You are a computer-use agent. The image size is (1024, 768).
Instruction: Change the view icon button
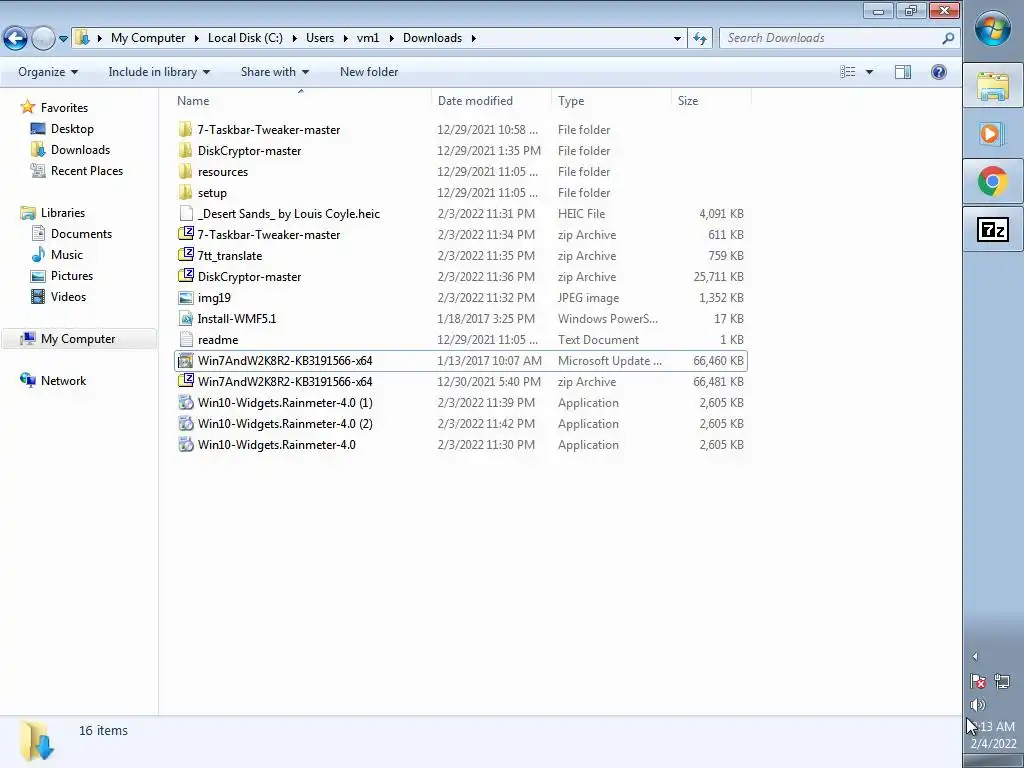tap(847, 72)
